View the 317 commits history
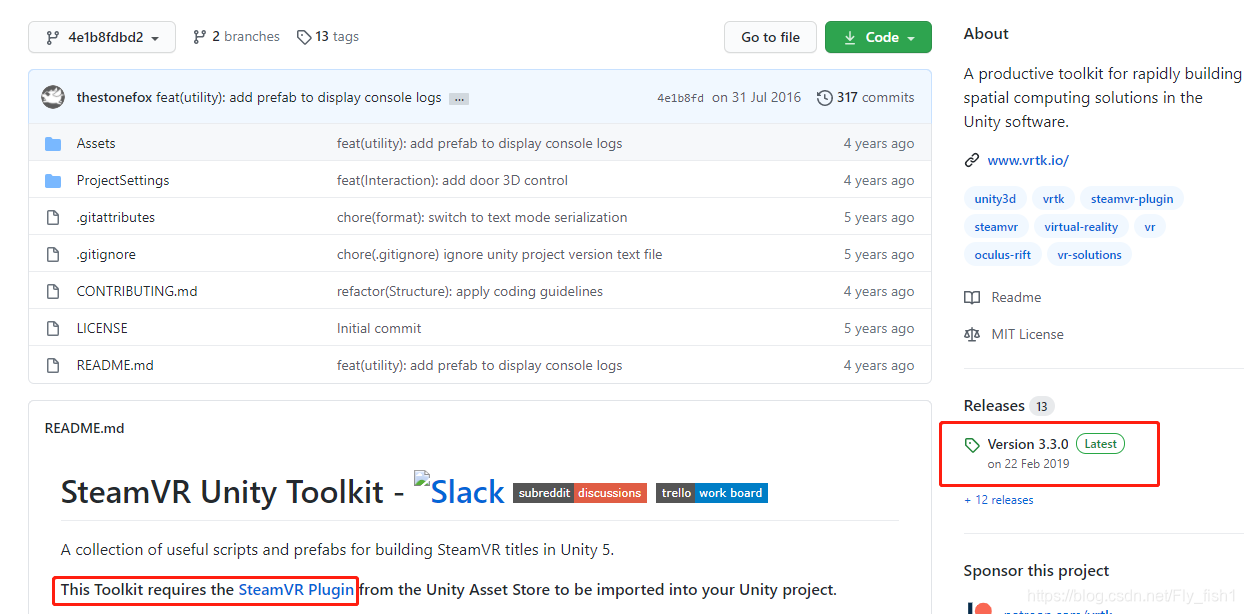 (x=875, y=98)
